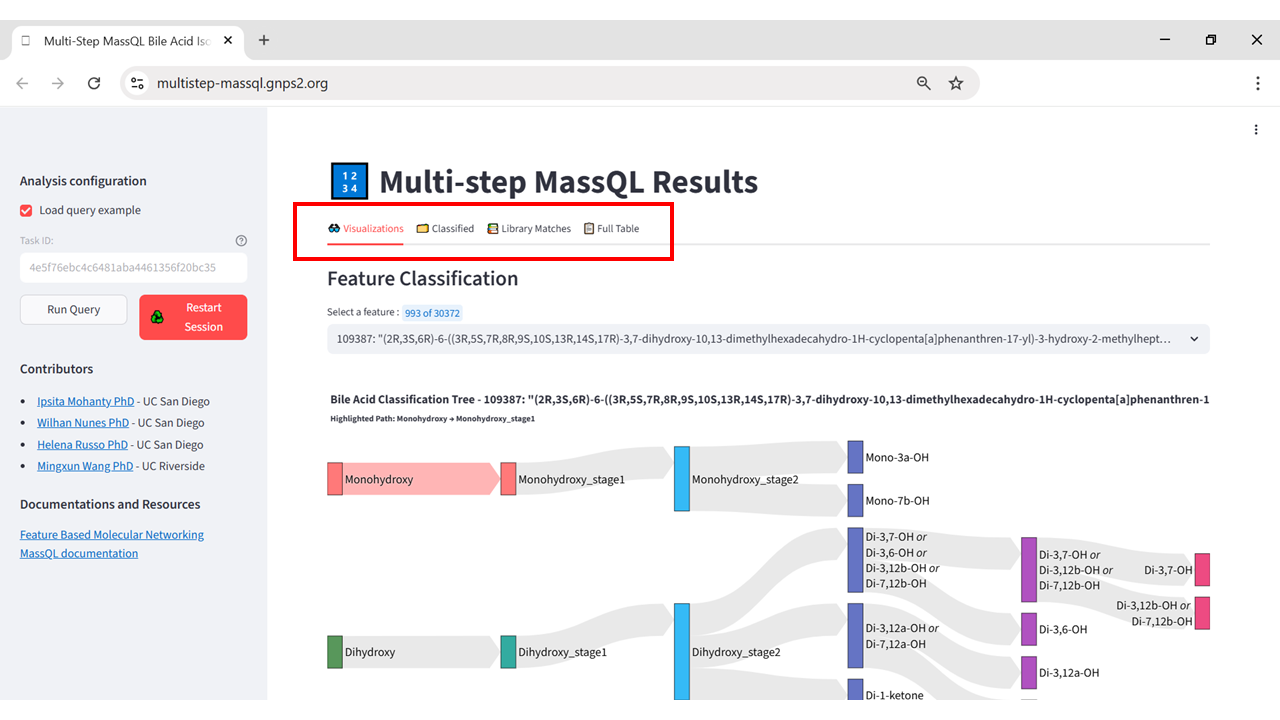The image size is (1280, 720).
Task: Open the MassQL documentation link
Action: tap(79, 554)
